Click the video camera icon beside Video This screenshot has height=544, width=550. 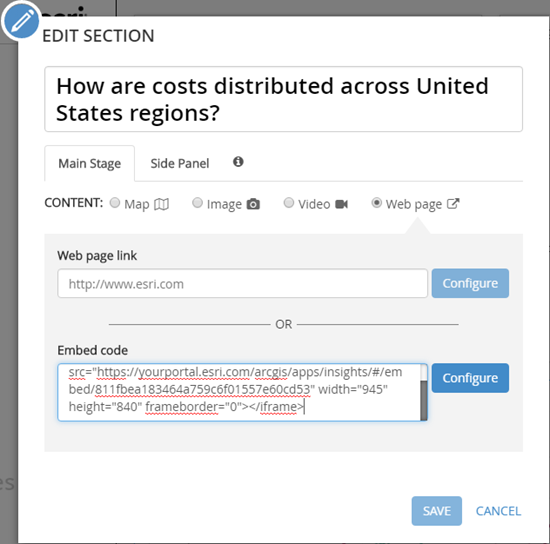coord(341,204)
